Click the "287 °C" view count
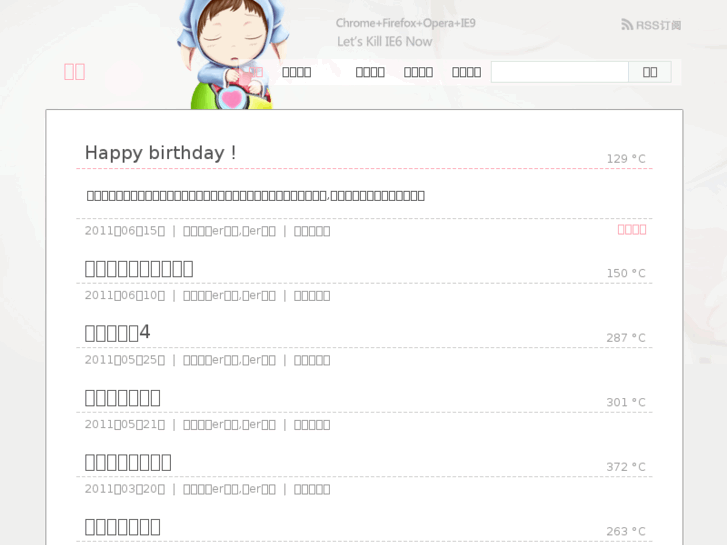Screen dimensions: 727x545 626,338
